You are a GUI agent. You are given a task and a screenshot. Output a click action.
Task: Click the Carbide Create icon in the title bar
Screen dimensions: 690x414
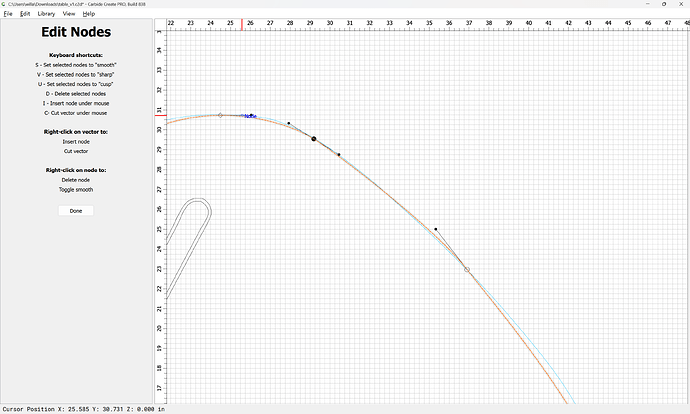coord(4,4)
